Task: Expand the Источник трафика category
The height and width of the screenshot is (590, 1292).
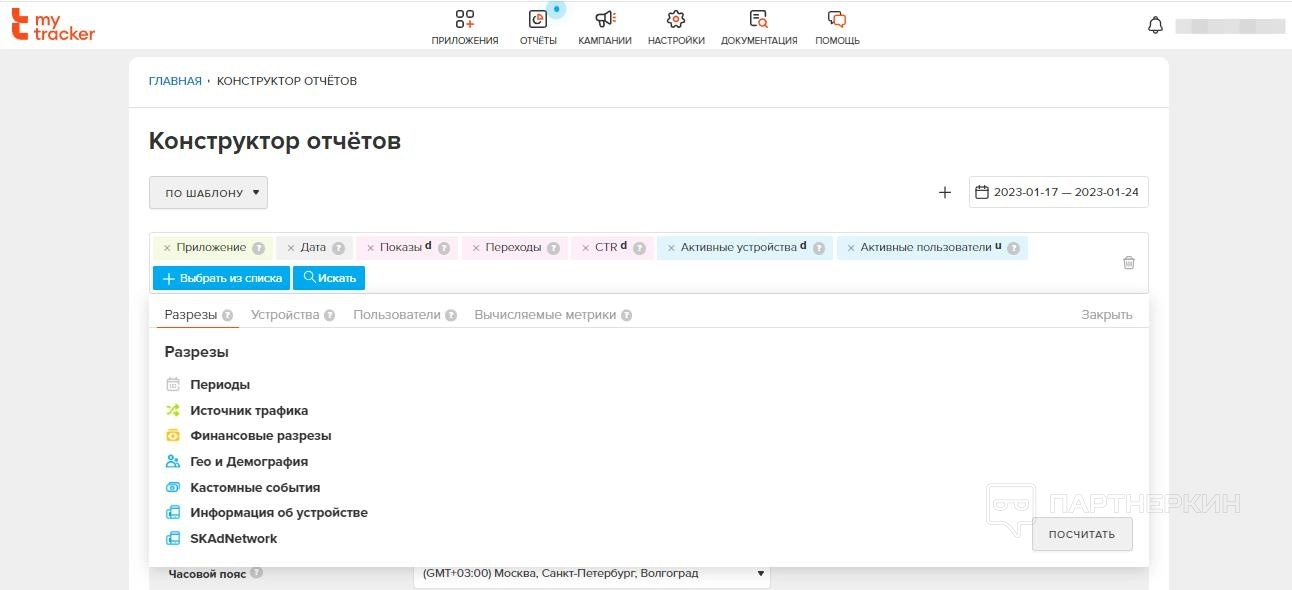Action: (249, 411)
